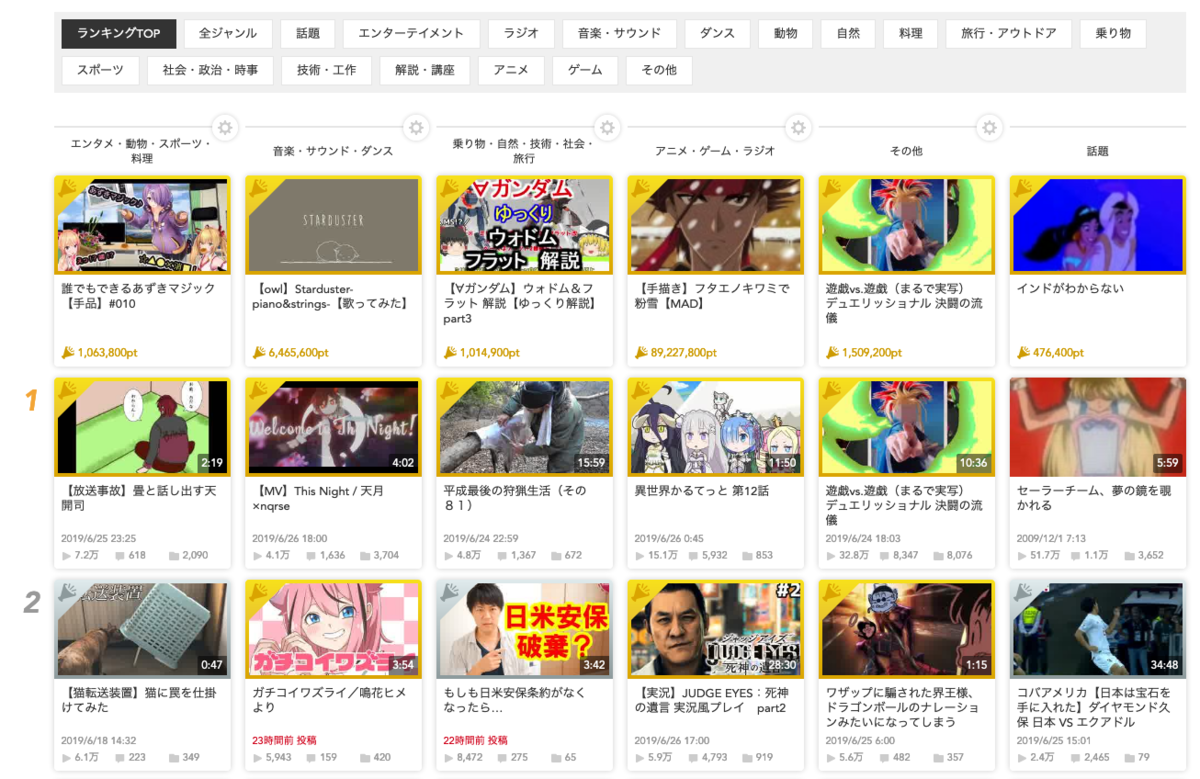Screen dimensions: 1200x779
Task: Select the 全ジャンル tab
Action: [x=228, y=33]
